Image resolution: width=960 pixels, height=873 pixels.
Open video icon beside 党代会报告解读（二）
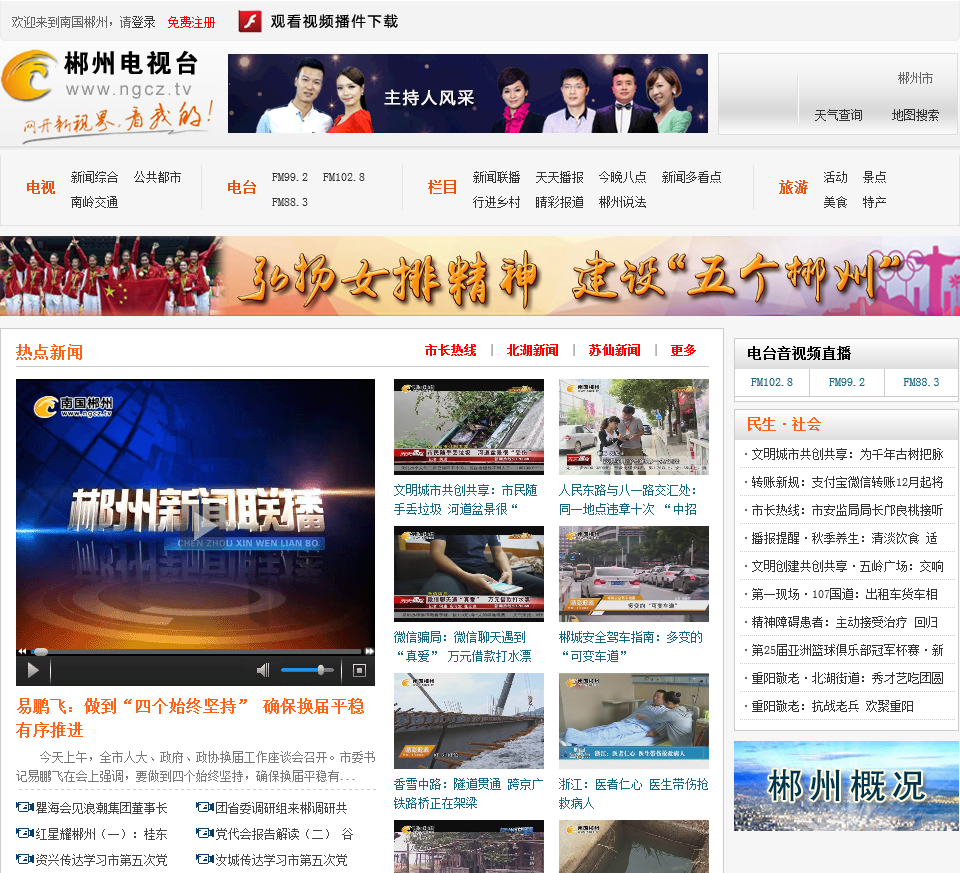tap(204, 833)
